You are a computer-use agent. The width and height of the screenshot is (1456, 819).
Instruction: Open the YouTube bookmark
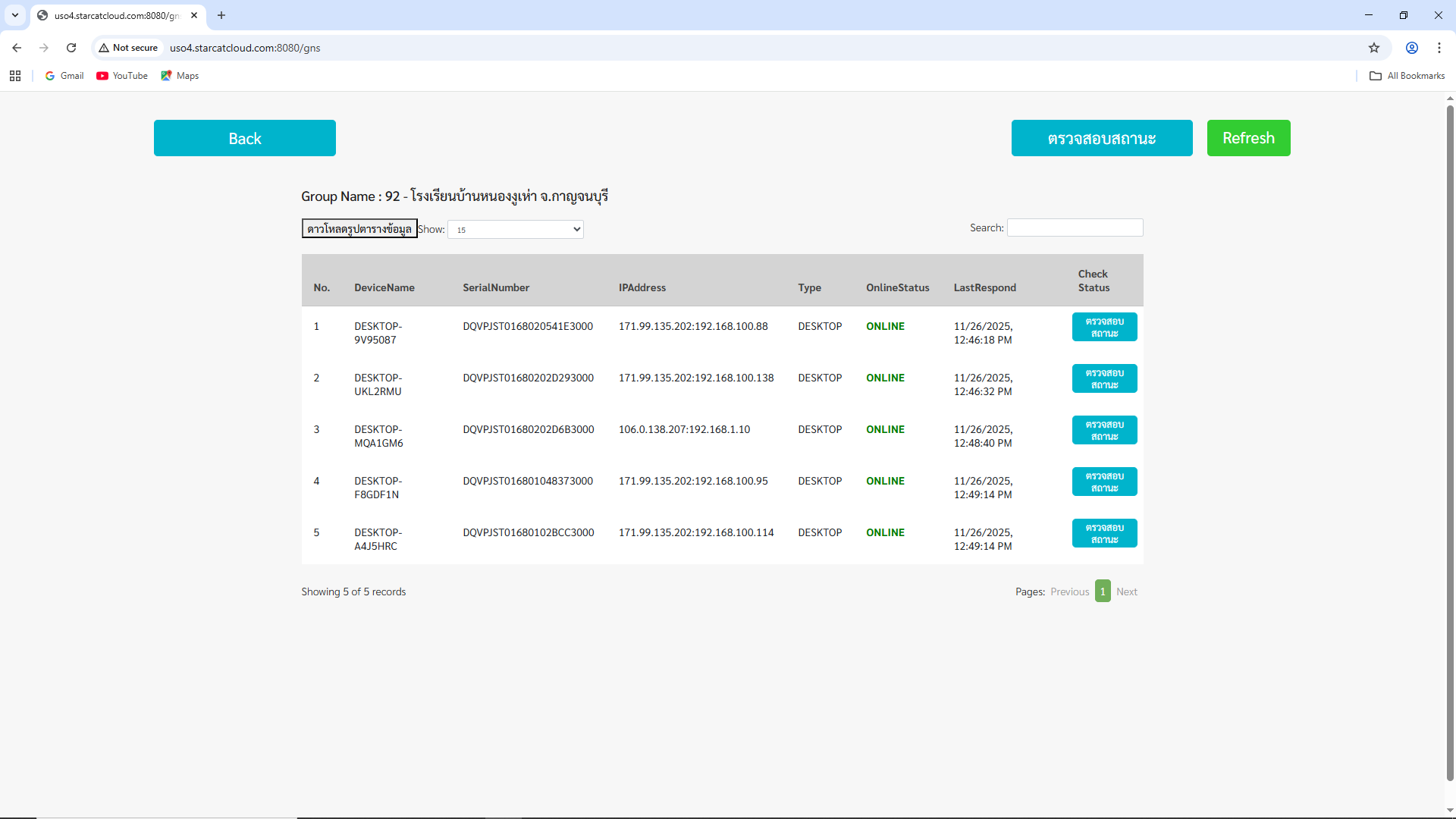pyautogui.click(x=122, y=76)
